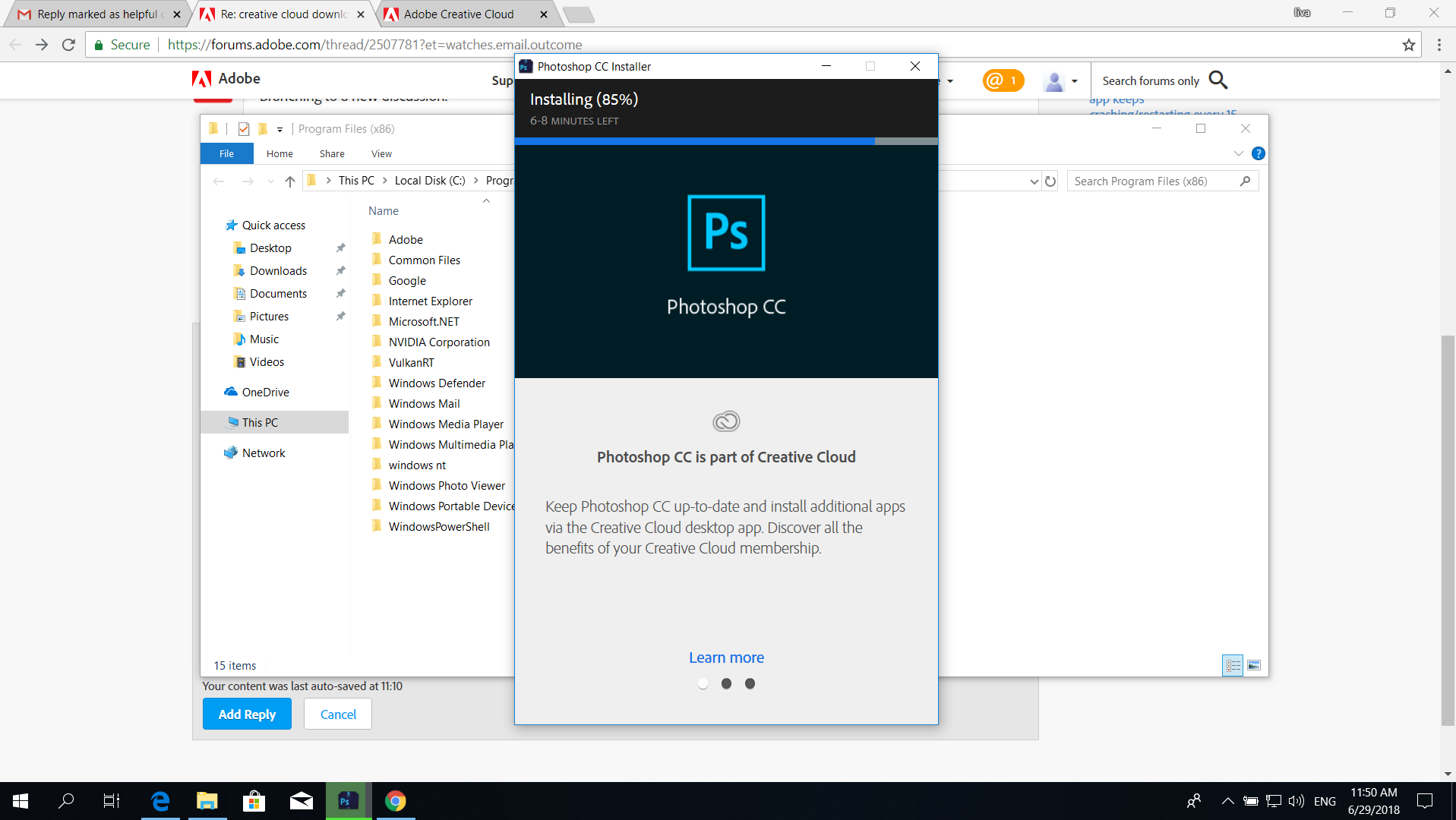Select Downloads in Quick access
Screen dimensions: 1456x820
click(278, 270)
